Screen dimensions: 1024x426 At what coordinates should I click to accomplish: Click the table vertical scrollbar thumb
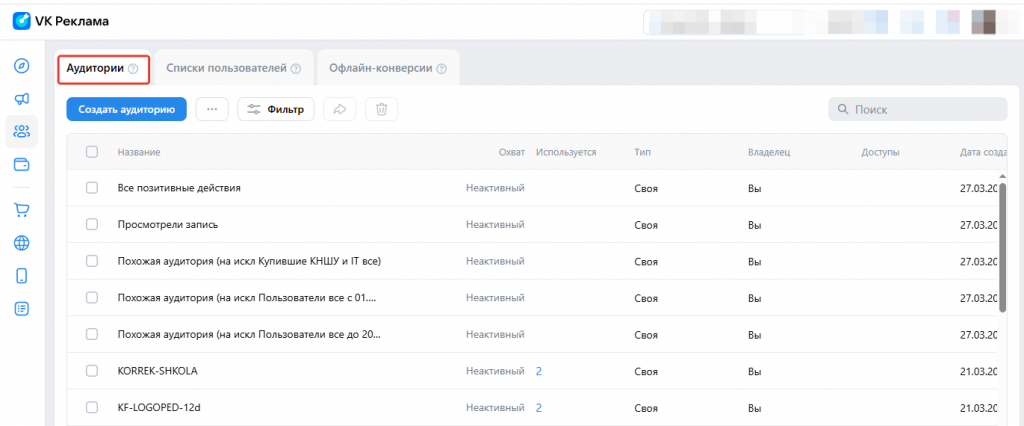1002,248
